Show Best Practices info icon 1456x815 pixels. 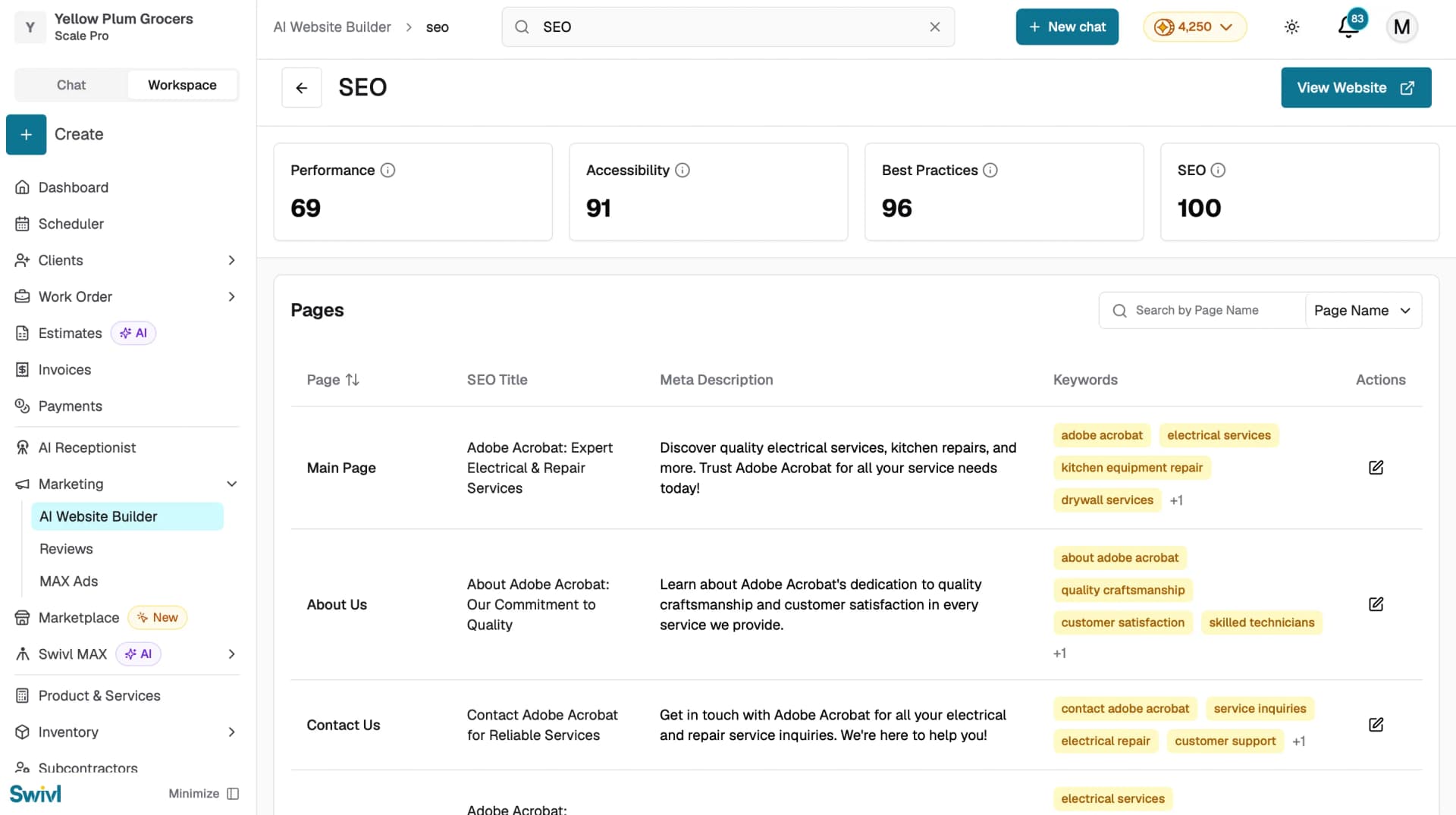(x=990, y=171)
